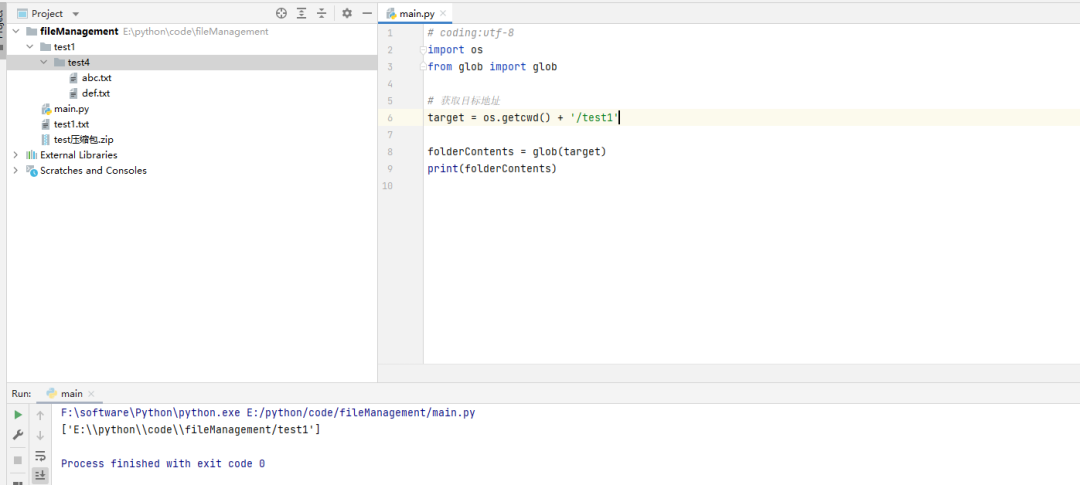Viewport: 1080px width, 485px height.
Task: Click Collapse All icon in Project panel
Action: (322, 13)
